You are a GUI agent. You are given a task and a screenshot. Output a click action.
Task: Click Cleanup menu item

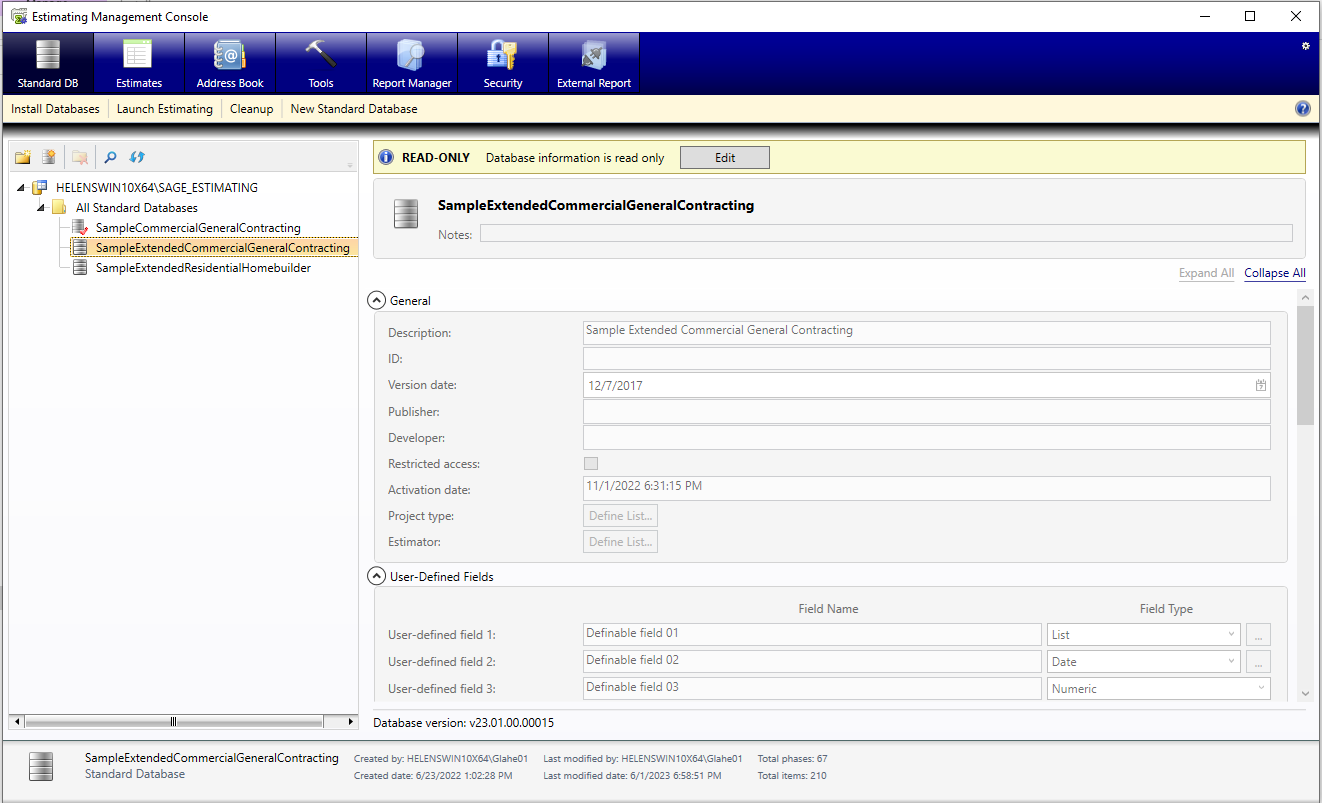[x=252, y=109]
